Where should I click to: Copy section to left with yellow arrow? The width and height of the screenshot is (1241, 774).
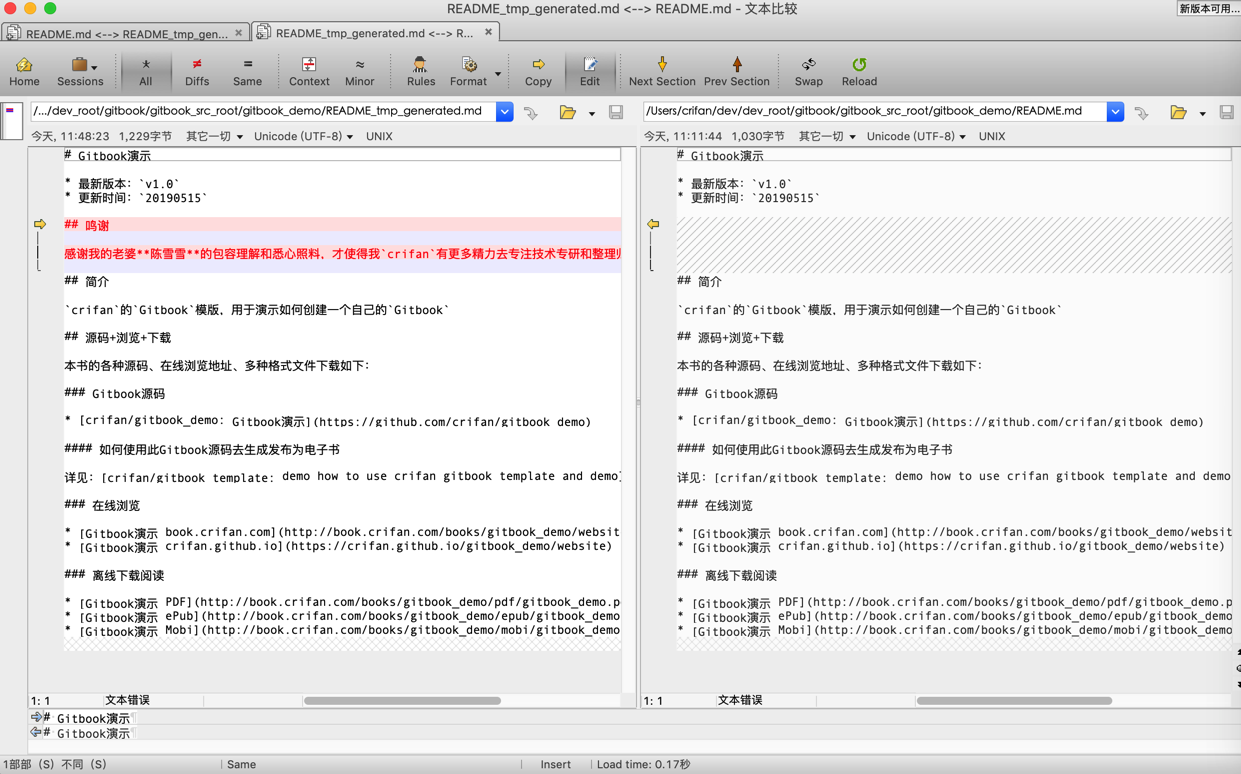[653, 224]
